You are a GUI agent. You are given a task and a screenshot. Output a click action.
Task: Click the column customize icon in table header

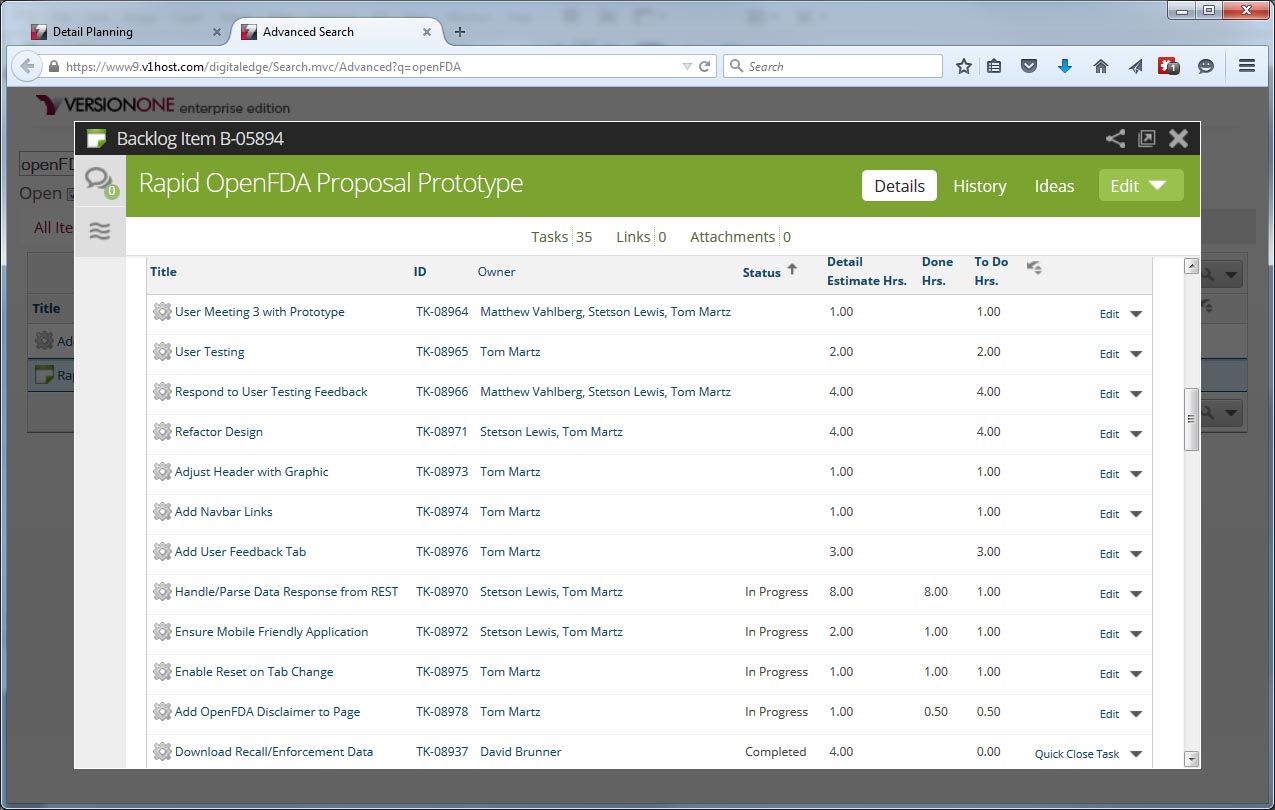click(x=1035, y=267)
